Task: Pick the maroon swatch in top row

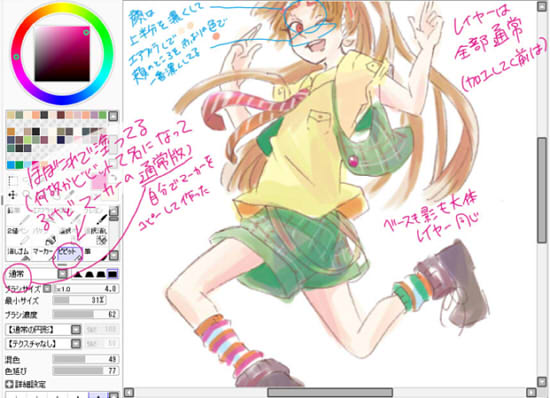Action: pyautogui.click(x=61, y=115)
